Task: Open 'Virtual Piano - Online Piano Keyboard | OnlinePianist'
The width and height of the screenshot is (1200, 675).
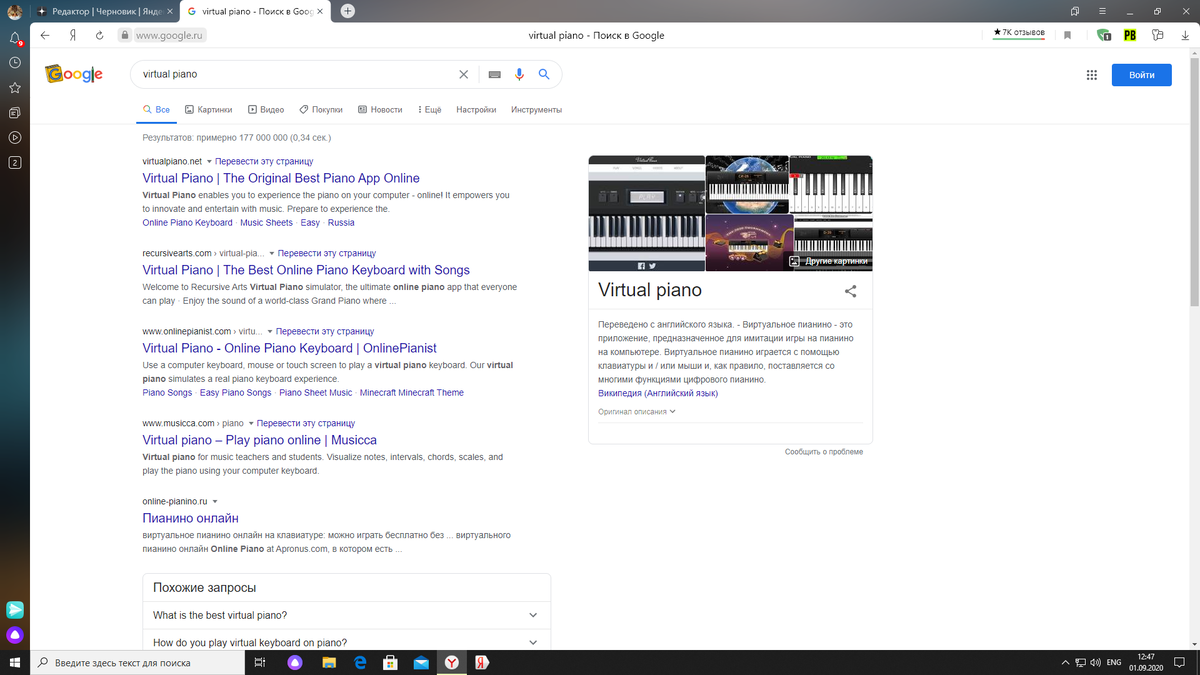Action: click(x=290, y=348)
